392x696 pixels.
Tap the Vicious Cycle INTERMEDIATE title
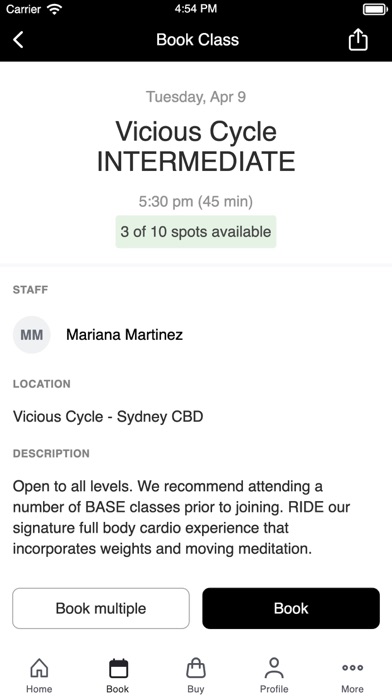tap(196, 146)
